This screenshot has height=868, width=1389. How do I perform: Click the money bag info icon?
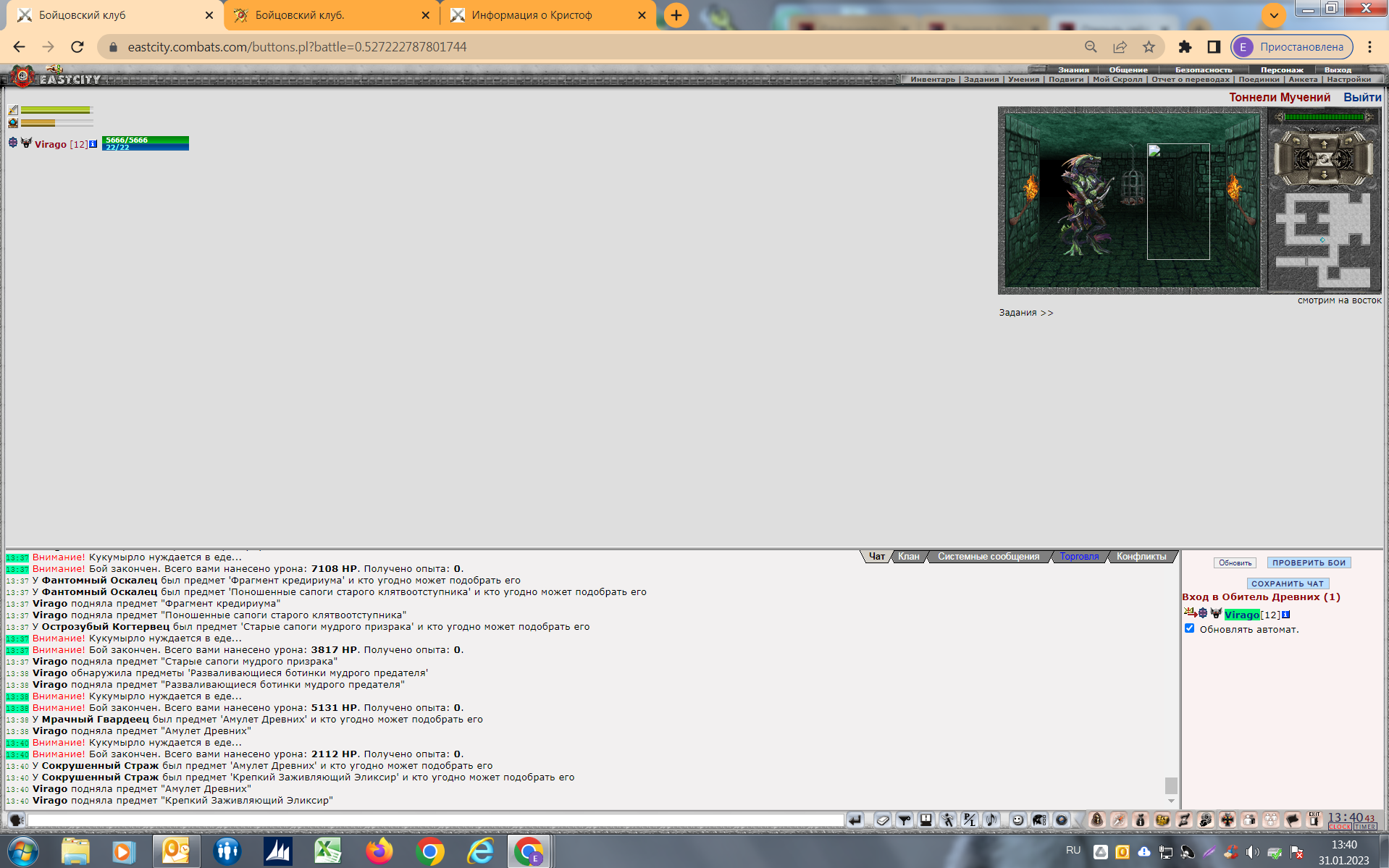coord(1141,820)
